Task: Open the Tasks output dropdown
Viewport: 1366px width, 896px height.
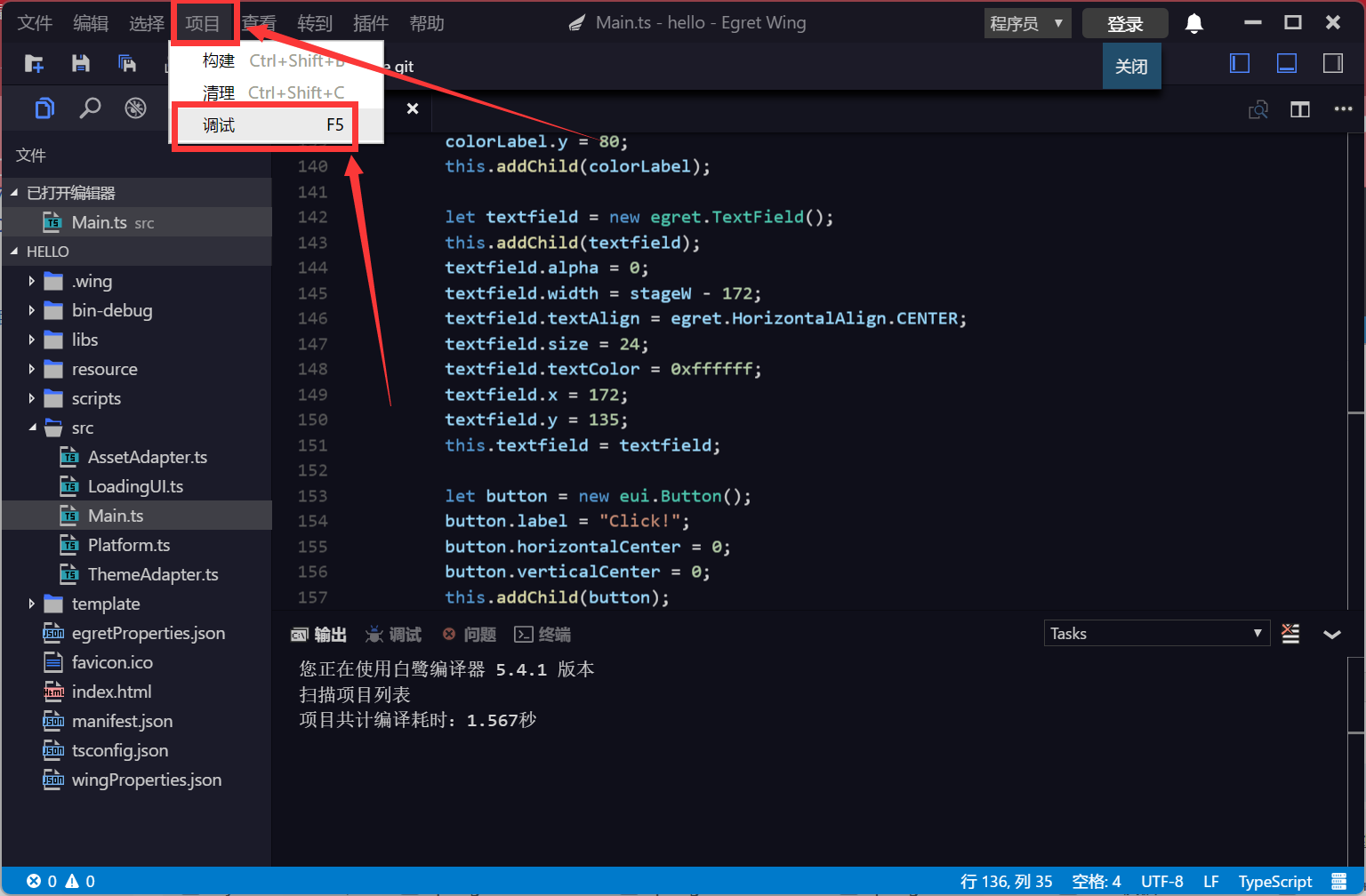Action: [1157, 634]
